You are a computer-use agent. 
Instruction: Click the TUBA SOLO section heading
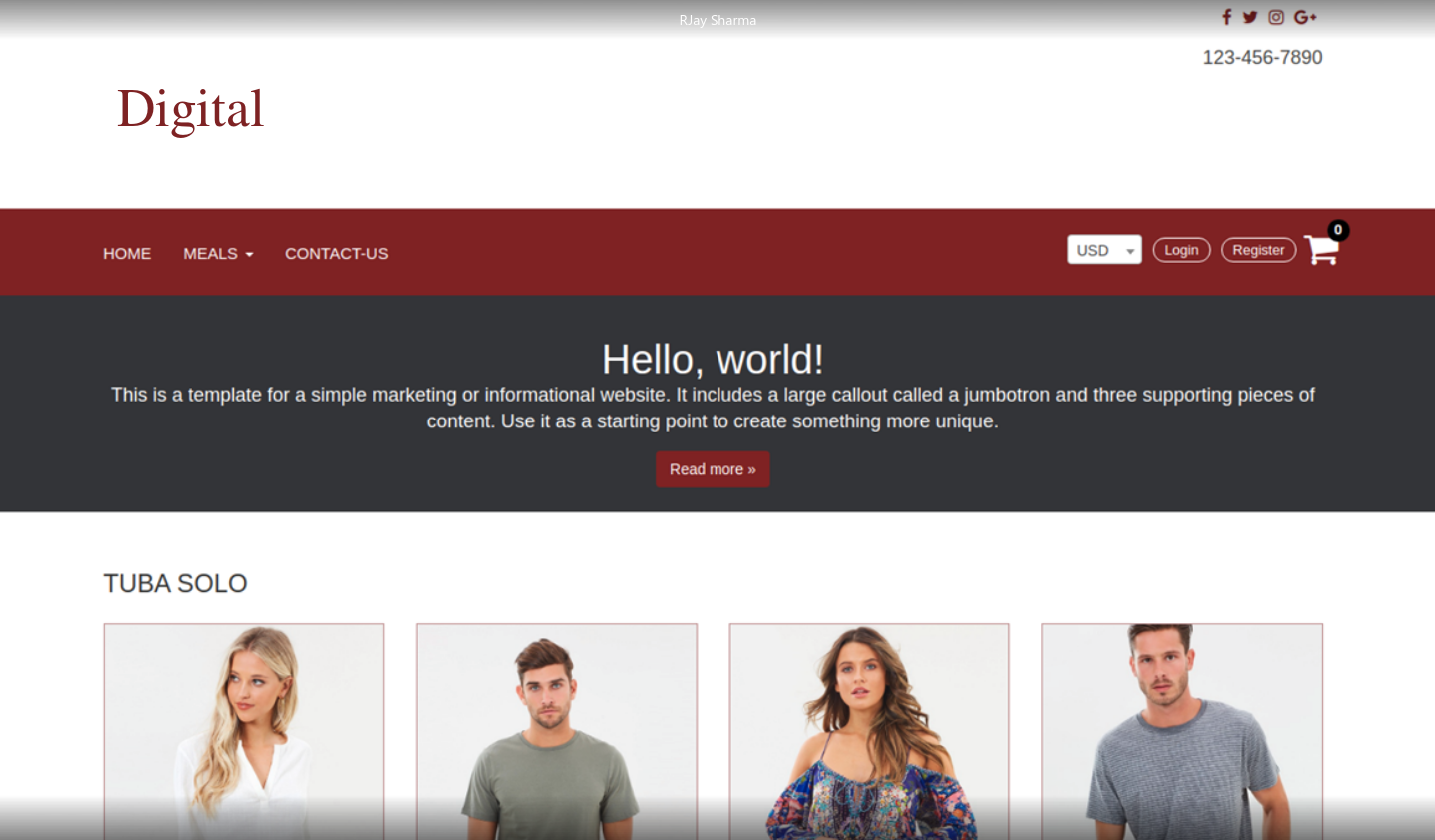pyautogui.click(x=175, y=583)
